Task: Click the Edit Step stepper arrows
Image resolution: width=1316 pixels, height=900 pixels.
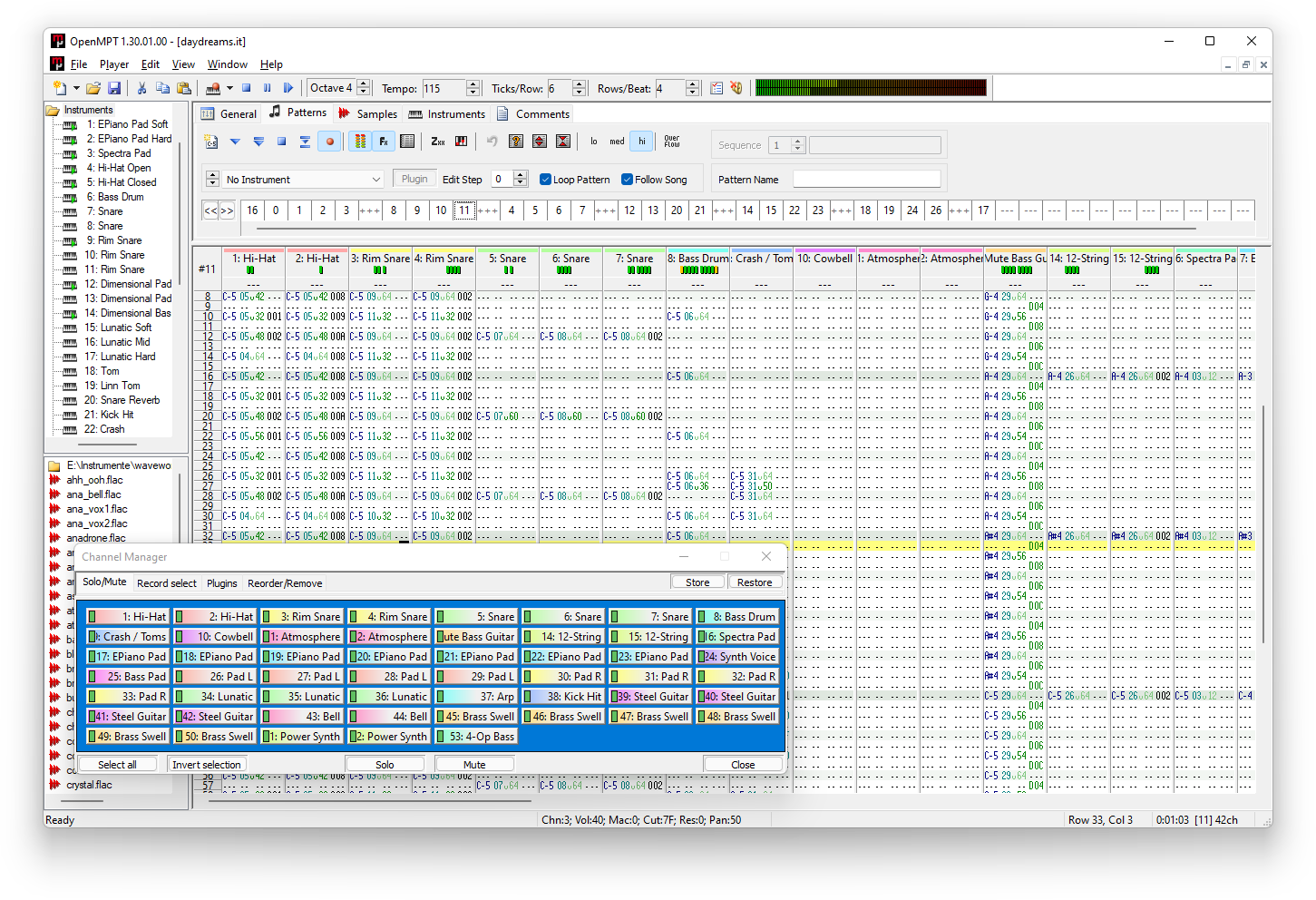Action: click(x=521, y=179)
